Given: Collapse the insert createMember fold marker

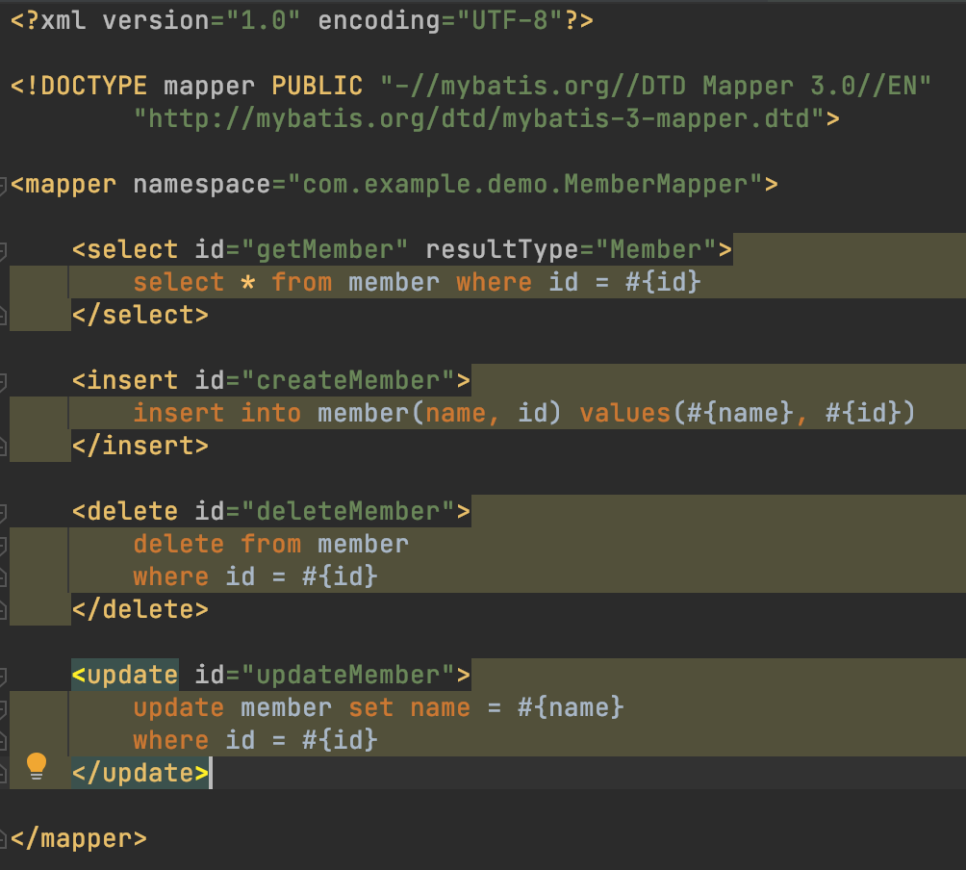Looking at the screenshot, I should coord(2,381).
